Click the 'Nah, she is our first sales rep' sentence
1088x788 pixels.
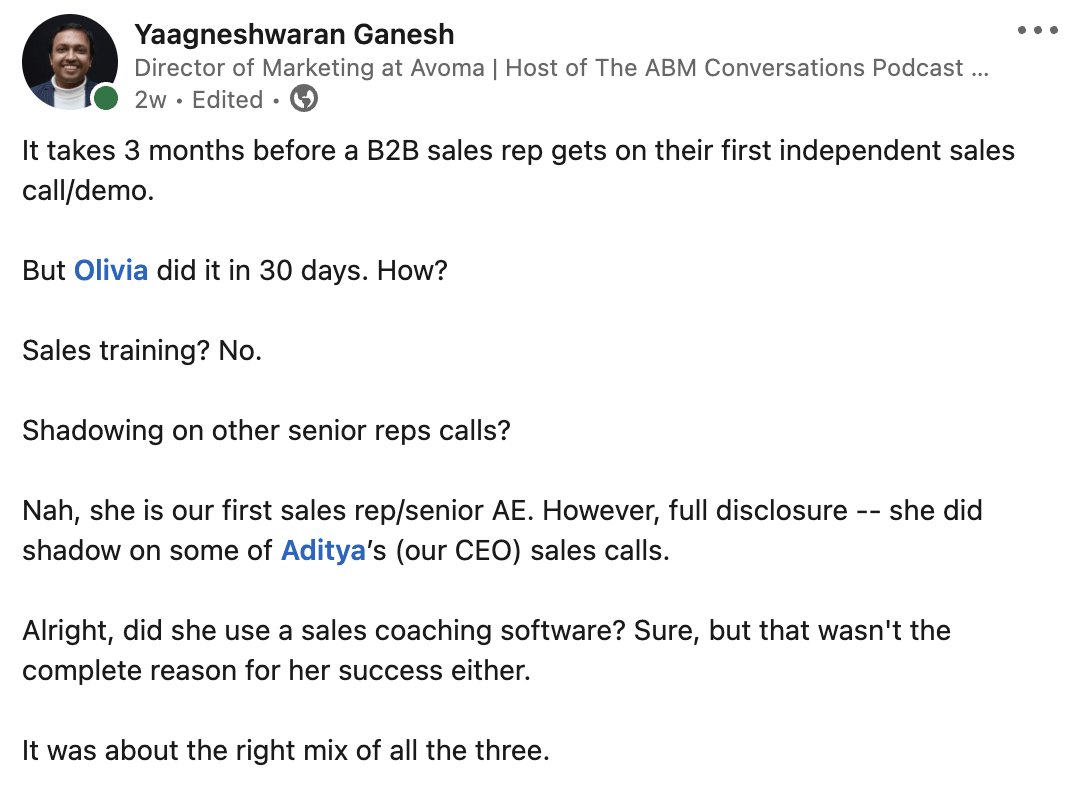pyautogui.click(x=280, y=510)
